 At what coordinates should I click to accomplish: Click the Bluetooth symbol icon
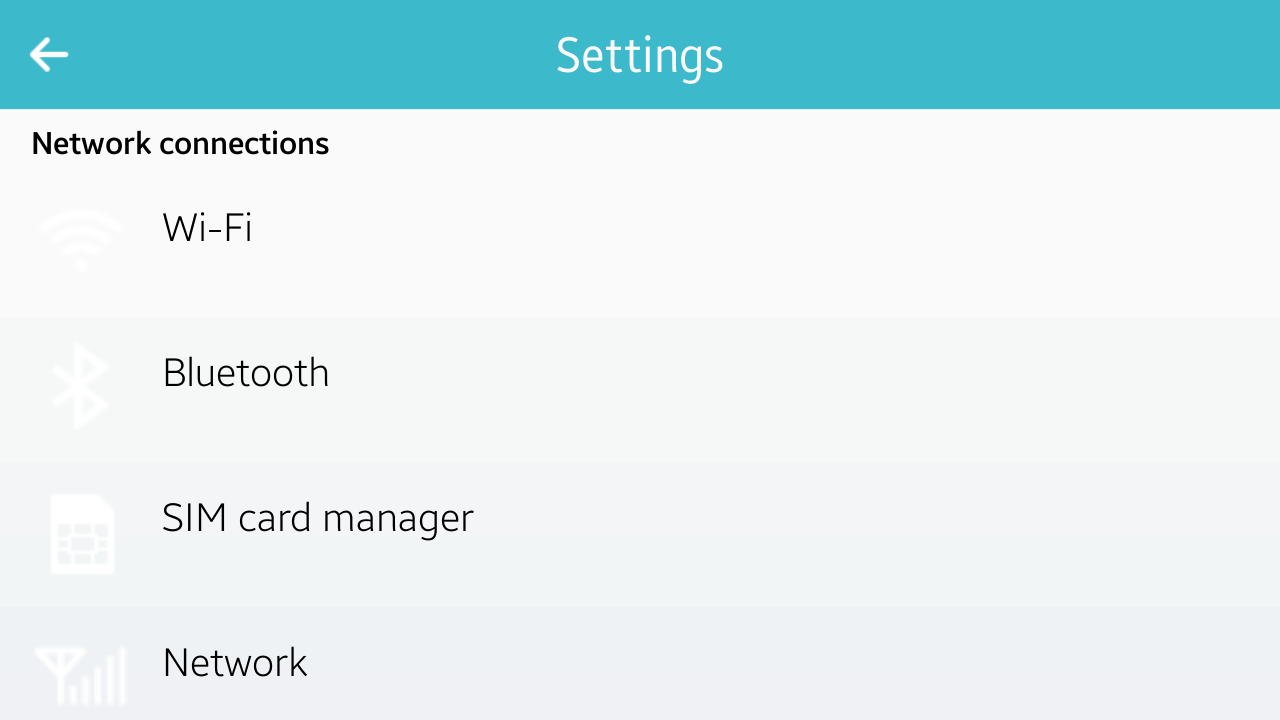[x=81, y=386]
